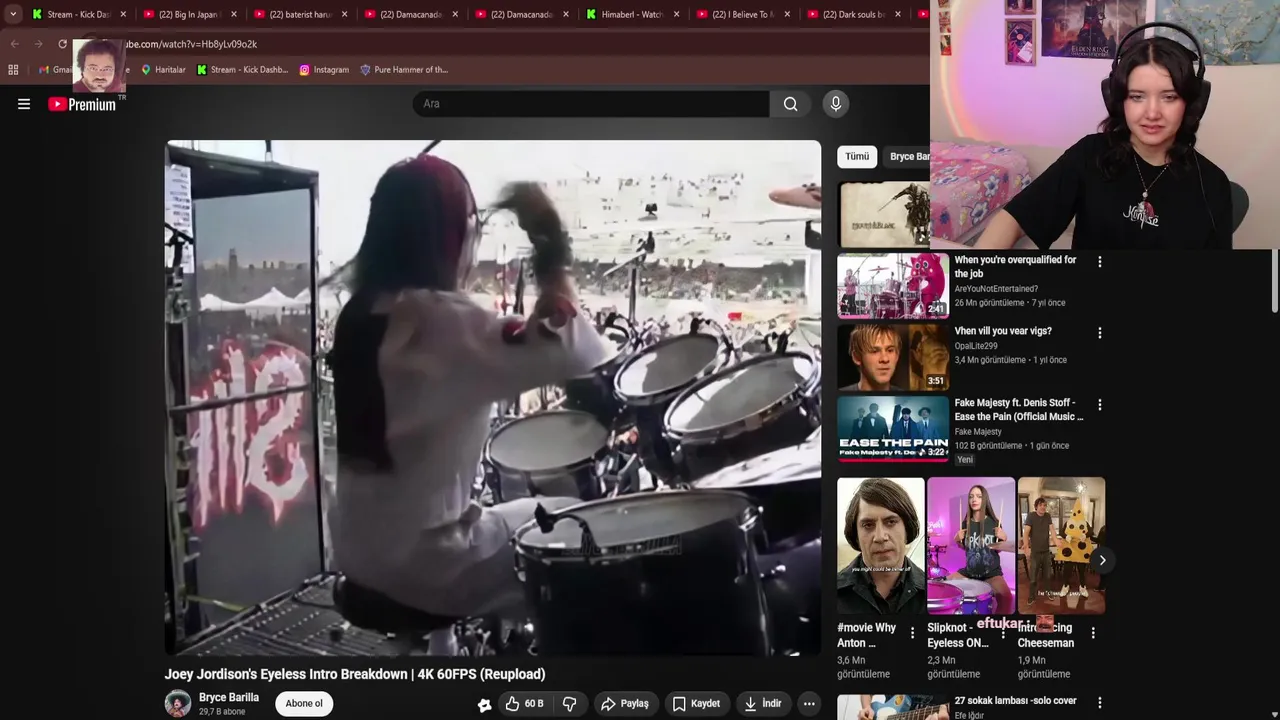The width and height of the screenshot is (1280, 720).
Task: Switch to '(22) Dark souls' tab
Action: (x=853, y=14)
